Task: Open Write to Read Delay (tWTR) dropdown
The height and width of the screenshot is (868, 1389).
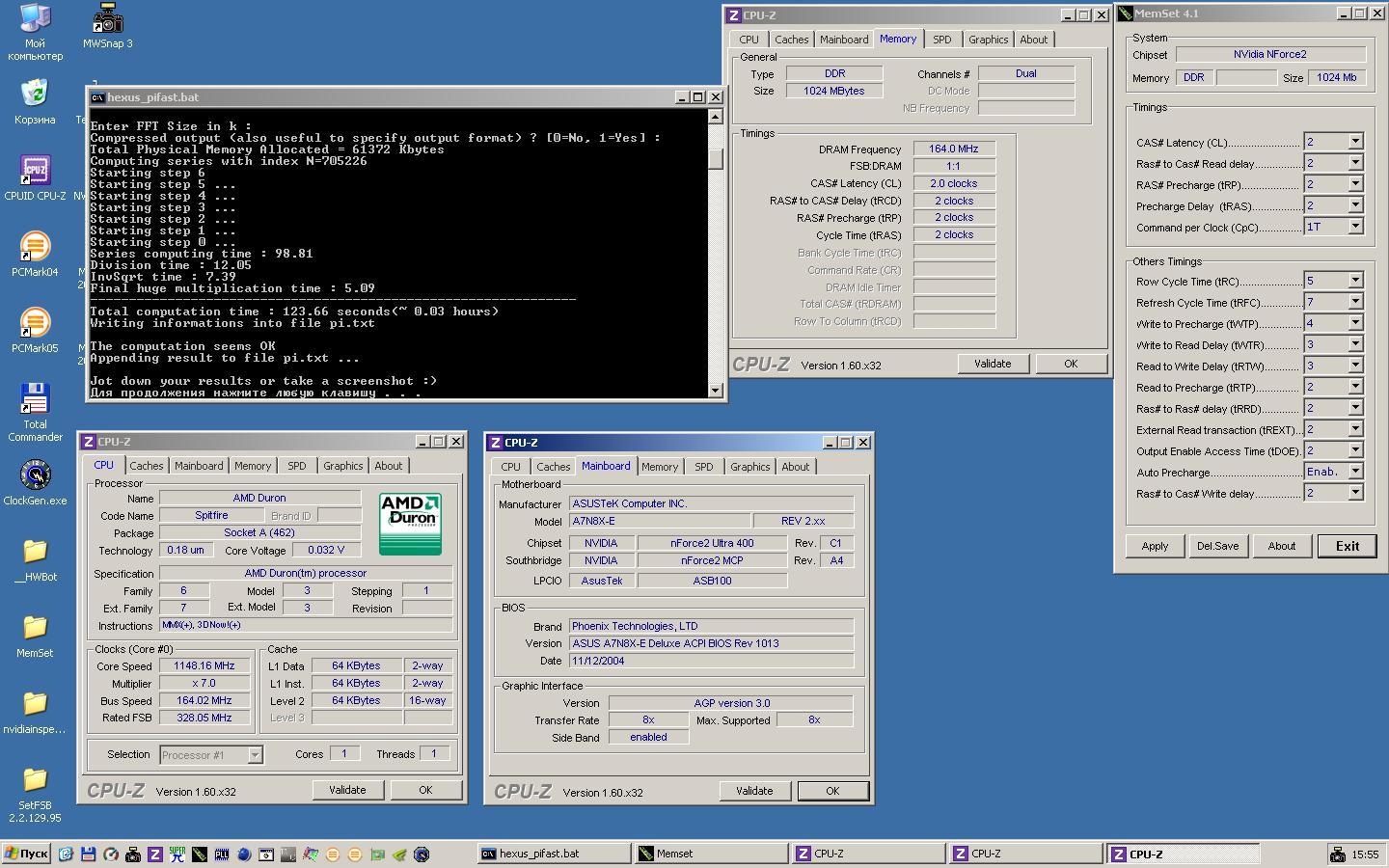Action: [x=1354, y=344]
